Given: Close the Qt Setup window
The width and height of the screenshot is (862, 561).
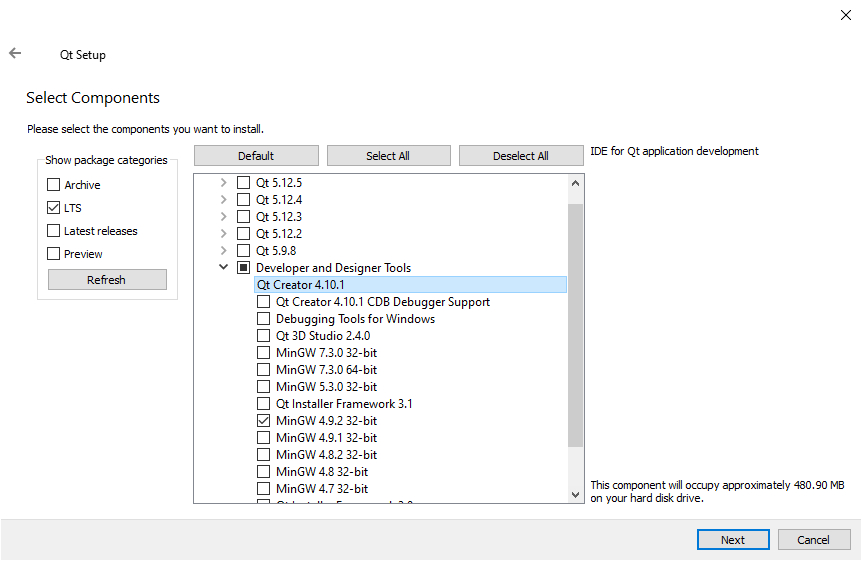Looking at the screenshot, I should coord(846,15).
